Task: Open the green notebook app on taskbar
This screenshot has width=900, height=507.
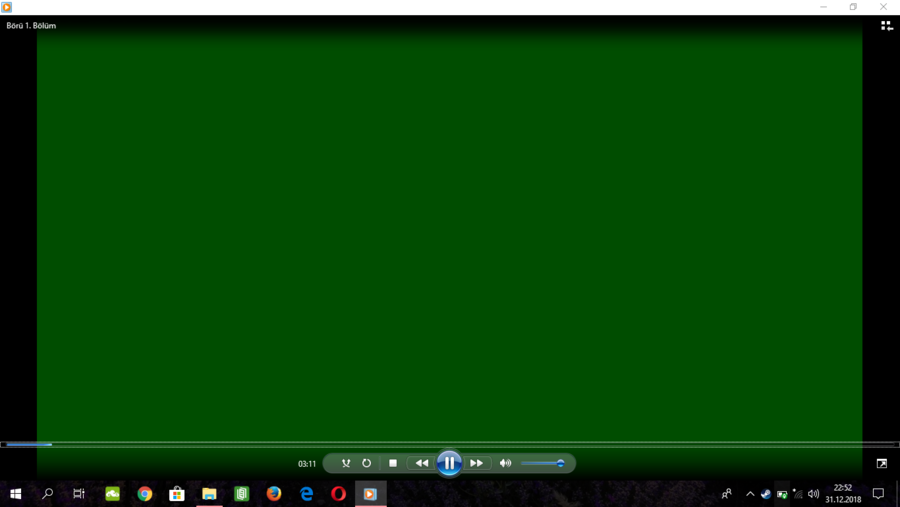Action: point(241,494)
